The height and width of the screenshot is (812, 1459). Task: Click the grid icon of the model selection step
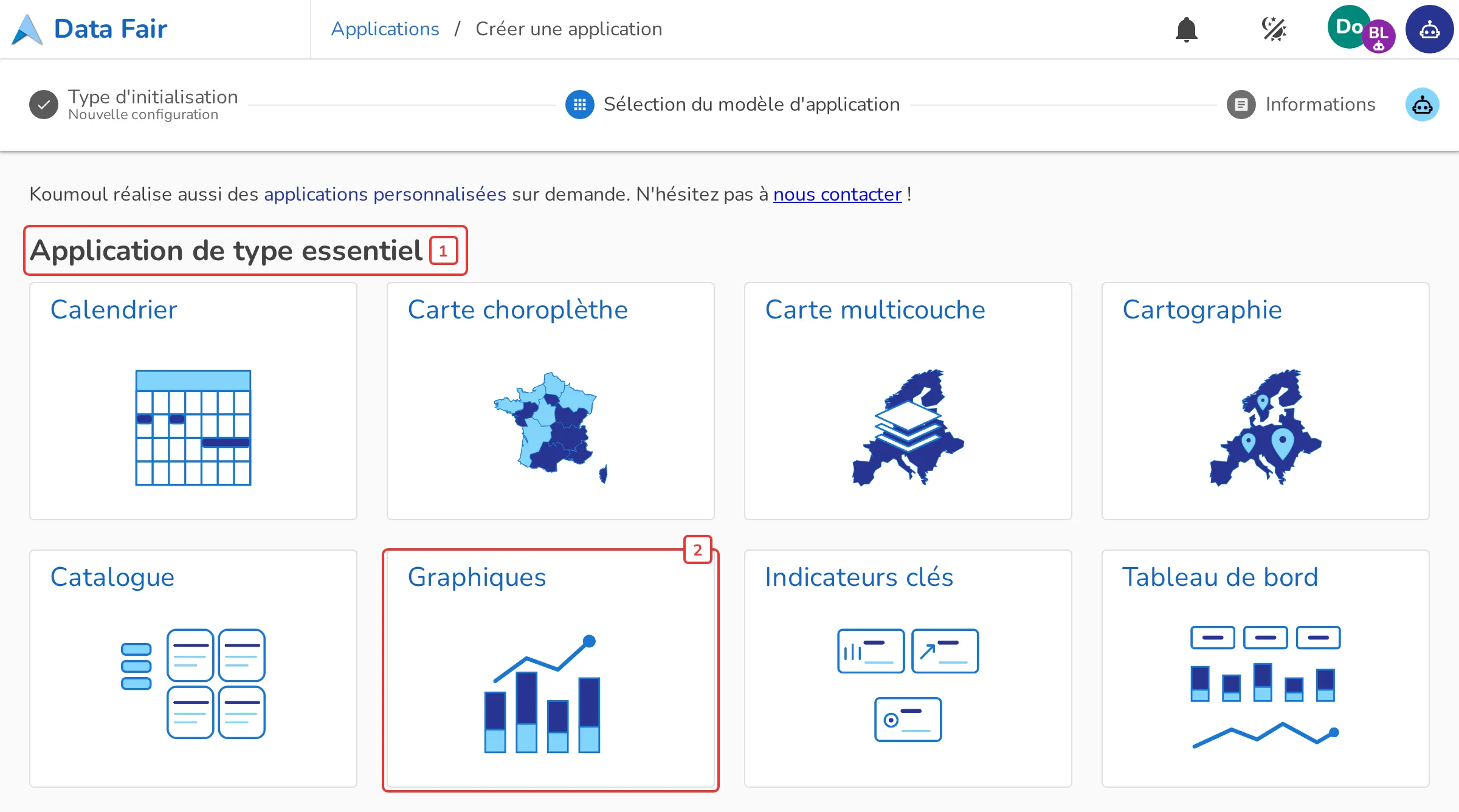[x=580, y=105]
